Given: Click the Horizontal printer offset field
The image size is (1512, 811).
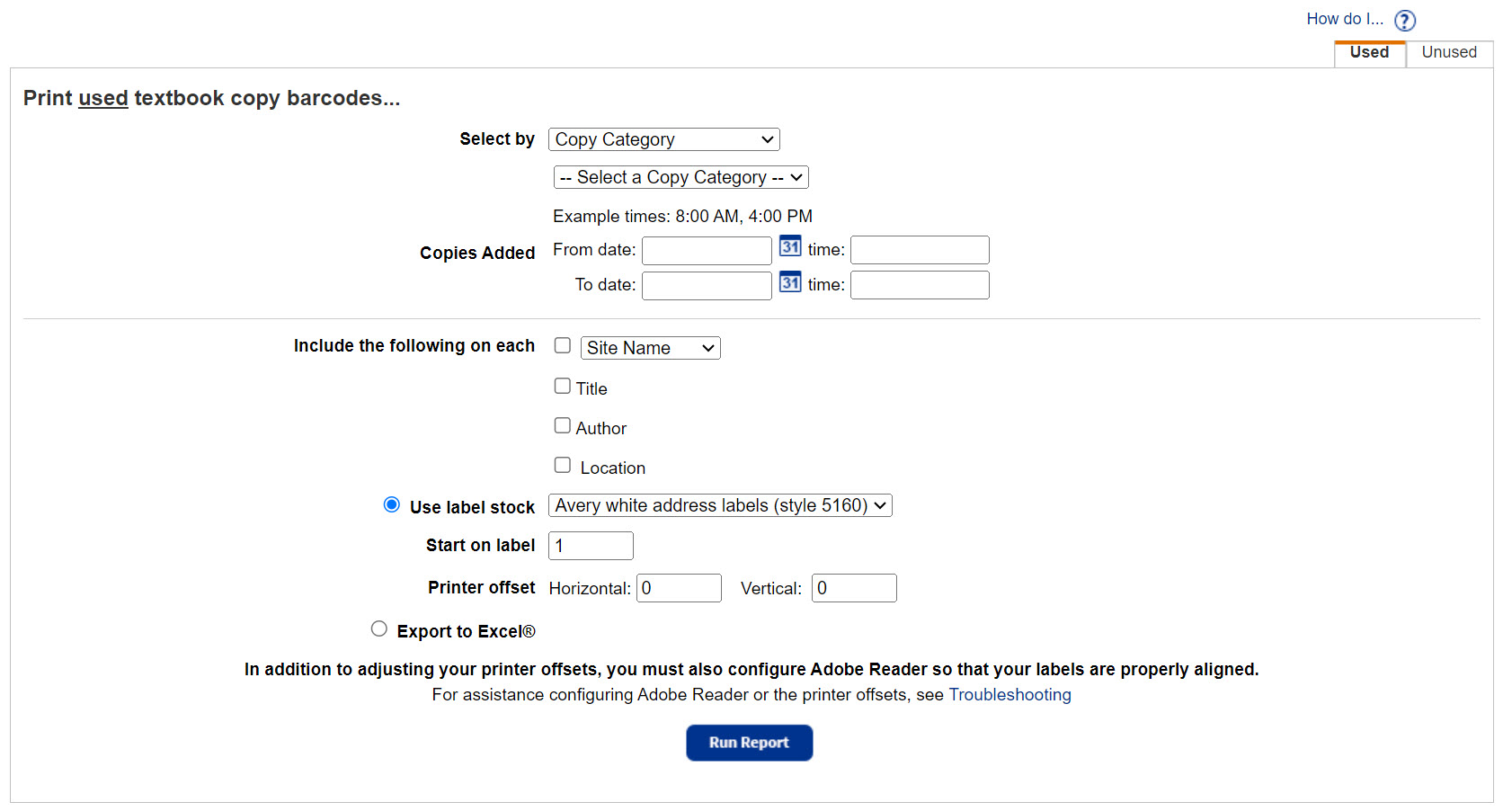Looking at the screenshot, I should click(679, 588).
